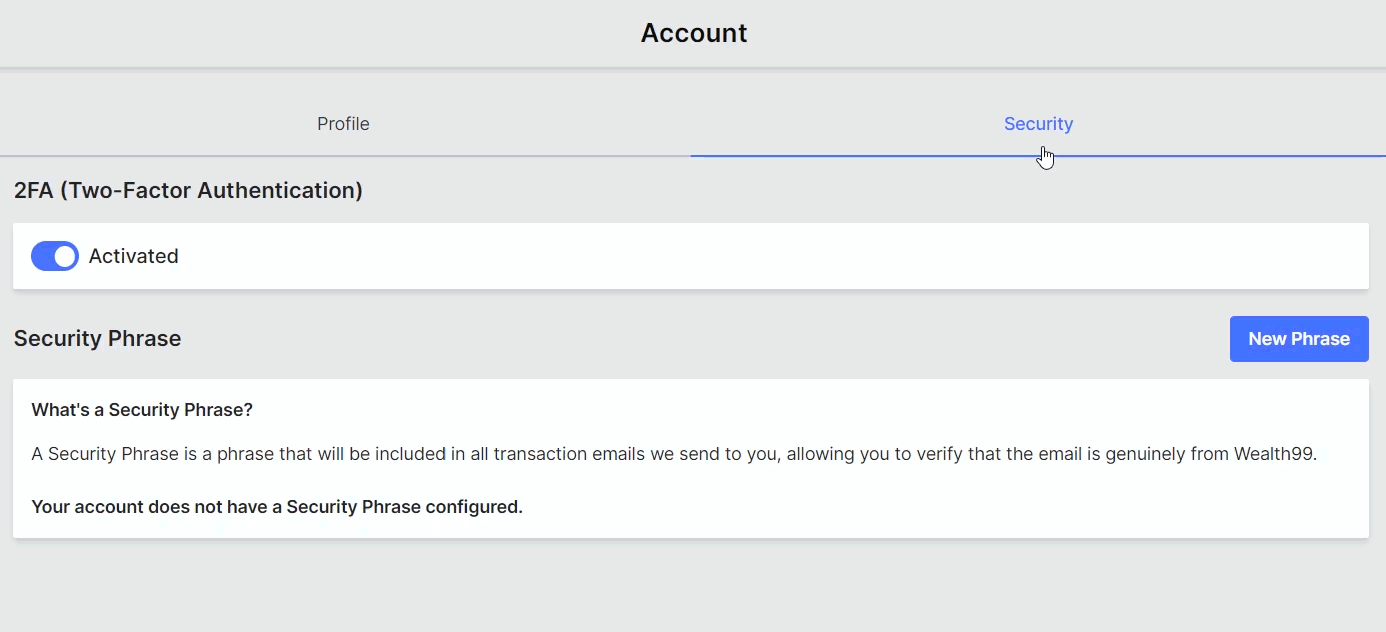This screenshot has width=1386, height=632.
Task: Click the "Activated" label
Action: [x=134, y=256]
